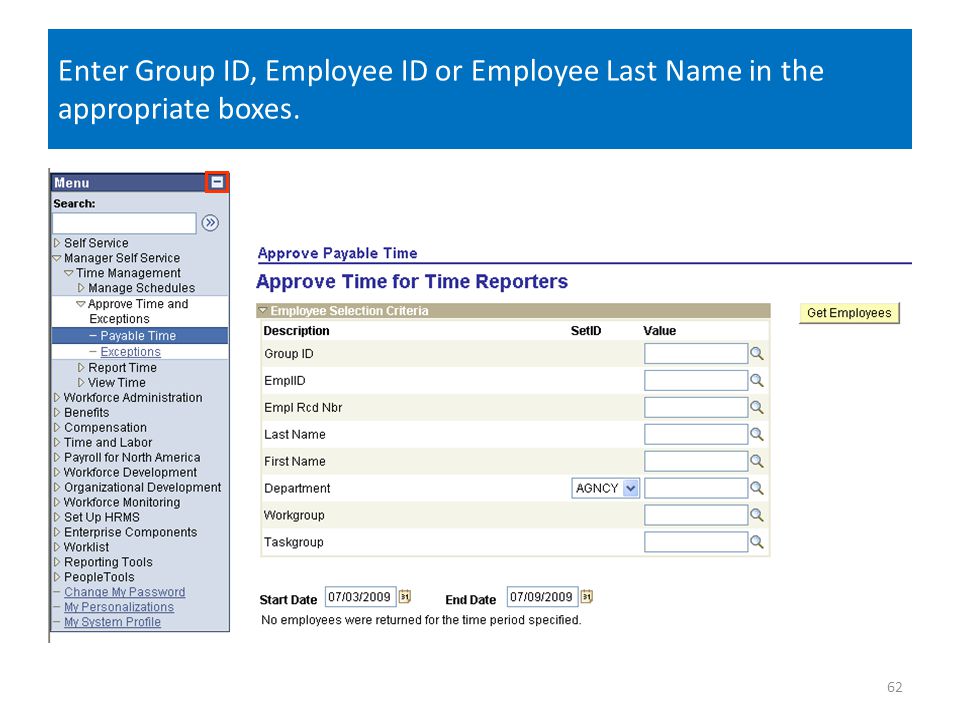Click into the menu Search text box
The image size is (960, 720).
(124, 223)
